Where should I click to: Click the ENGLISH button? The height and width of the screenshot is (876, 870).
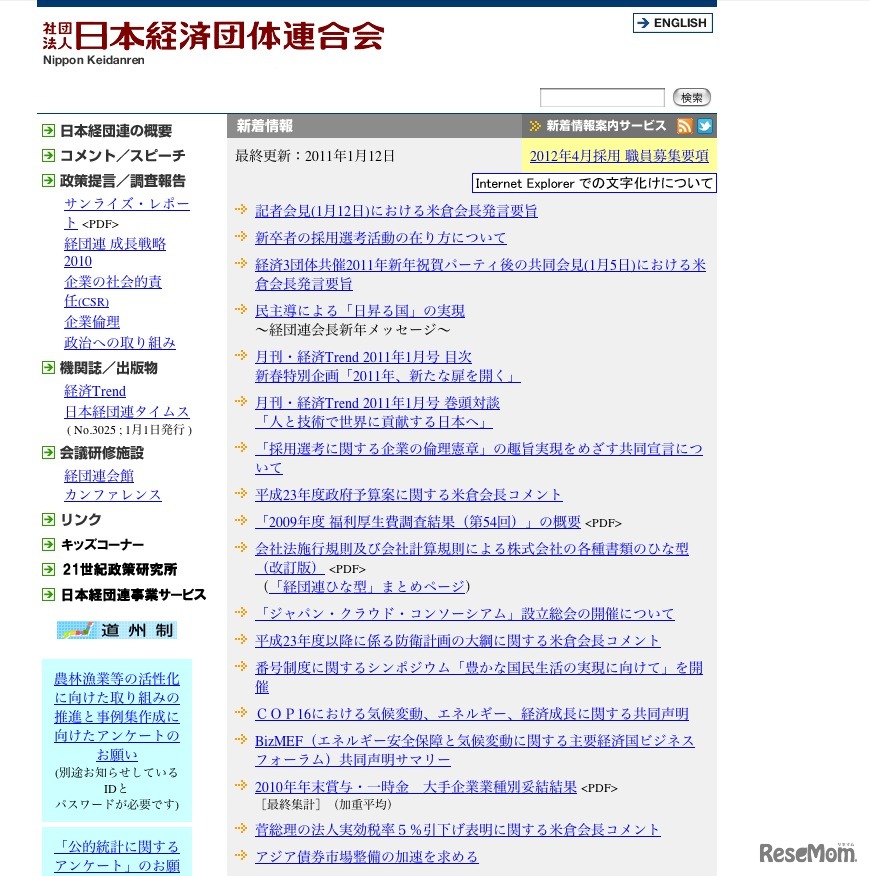[x=672, y=23]
